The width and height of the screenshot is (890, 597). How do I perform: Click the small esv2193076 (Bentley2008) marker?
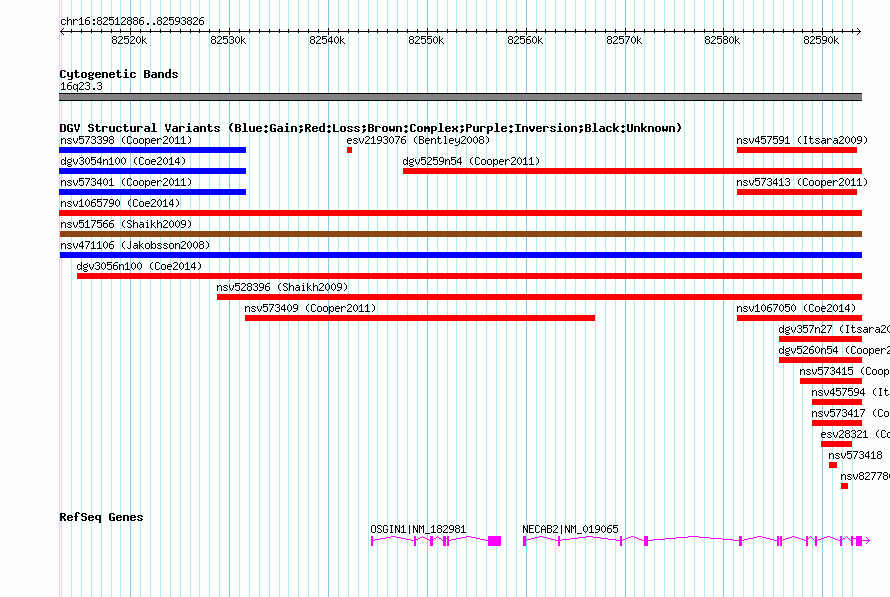[x=350, y=150]
